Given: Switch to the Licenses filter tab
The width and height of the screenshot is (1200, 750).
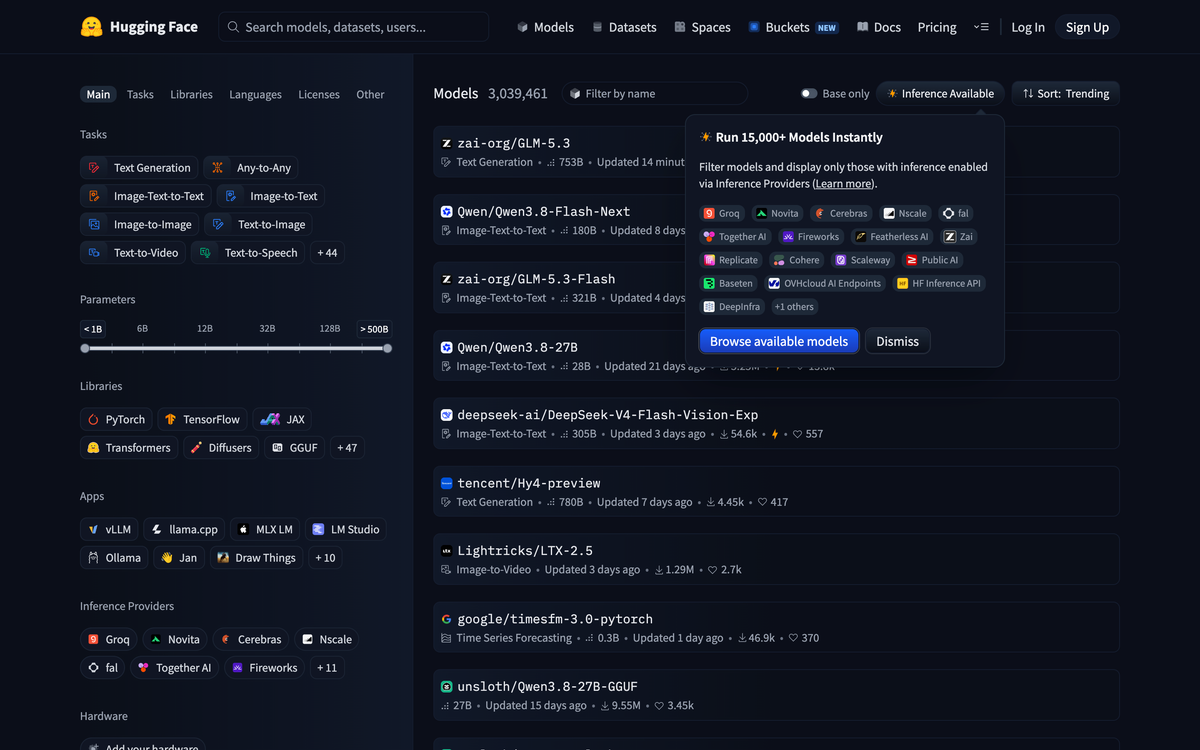Looking at the screenshot, I should click(319, 94).
